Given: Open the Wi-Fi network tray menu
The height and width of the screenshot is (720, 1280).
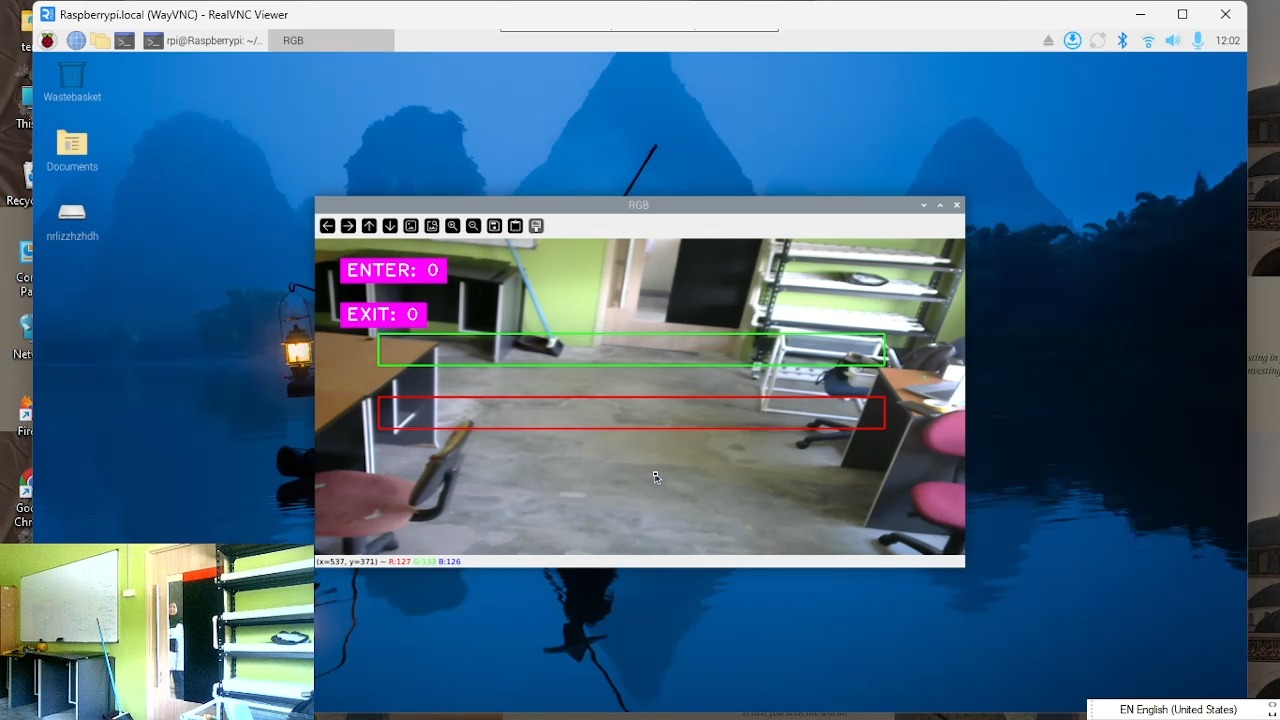Looking at the screenshot, I should [1148, 41].
